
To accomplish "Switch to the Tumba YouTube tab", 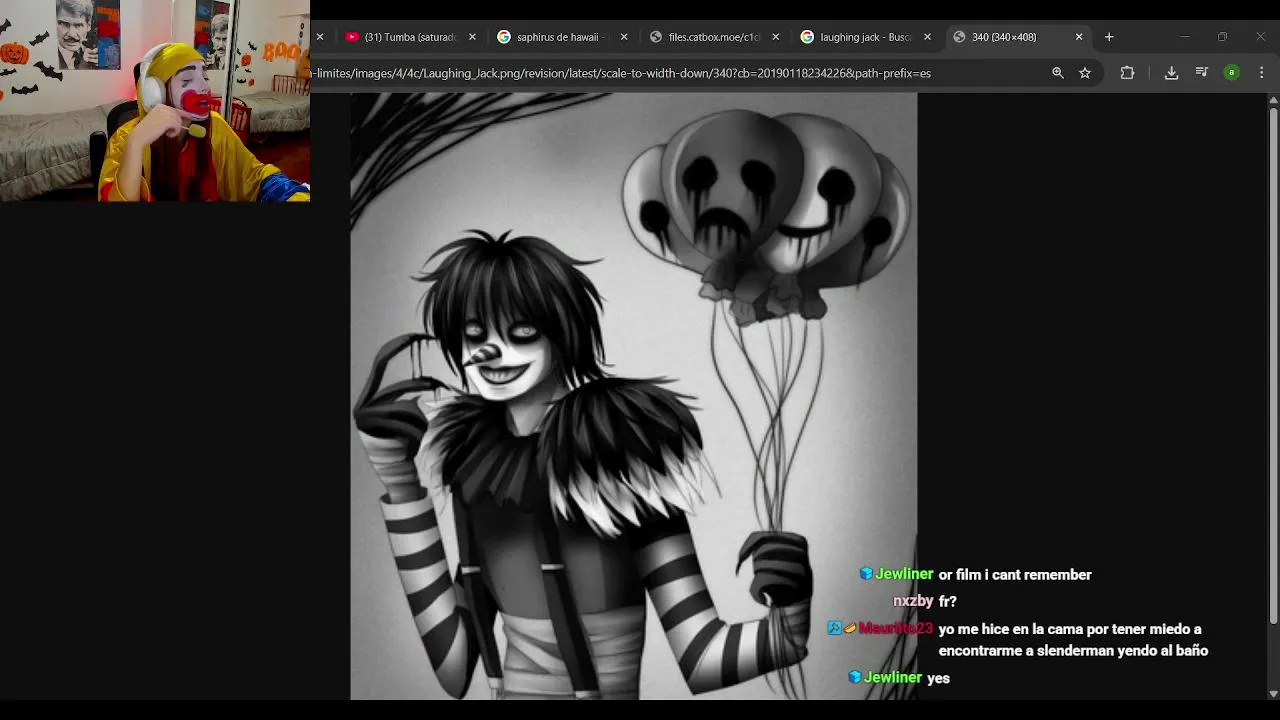I will (x=410, y=37).
